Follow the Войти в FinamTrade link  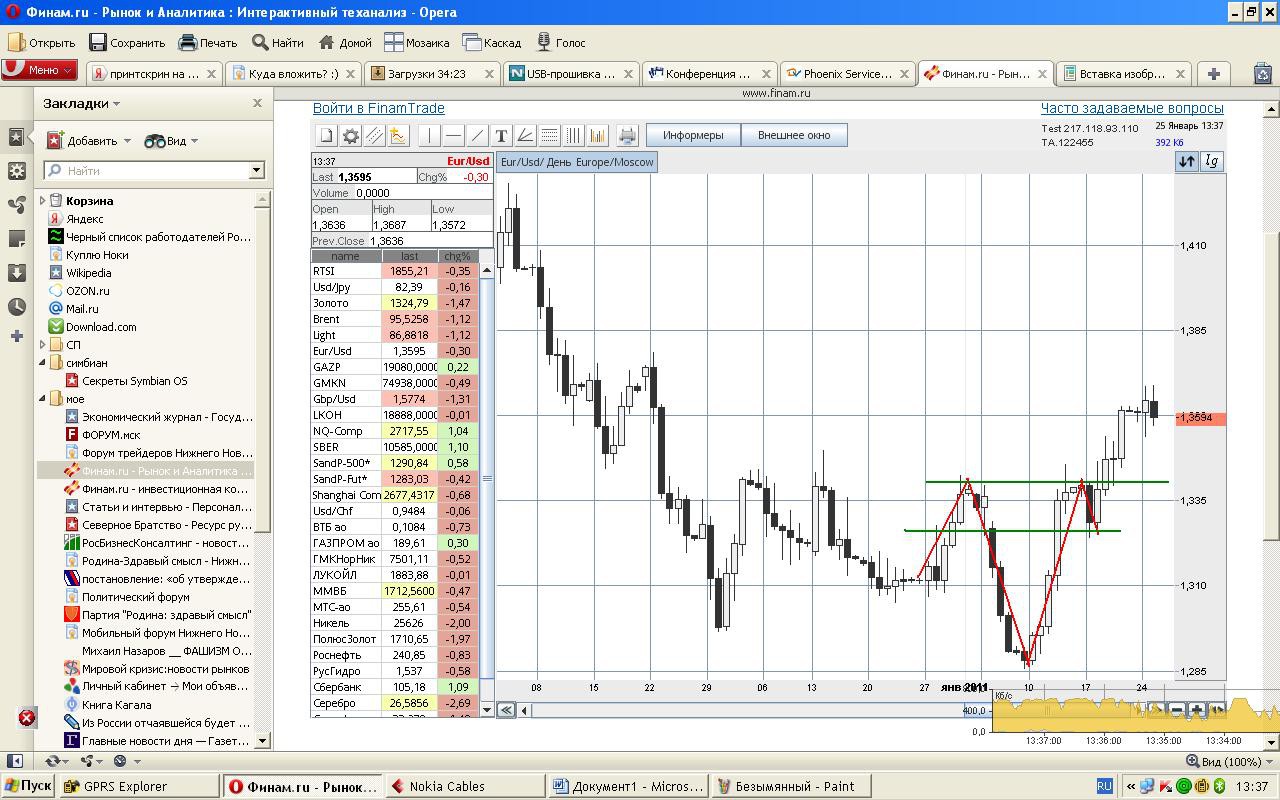click(378, 108)
